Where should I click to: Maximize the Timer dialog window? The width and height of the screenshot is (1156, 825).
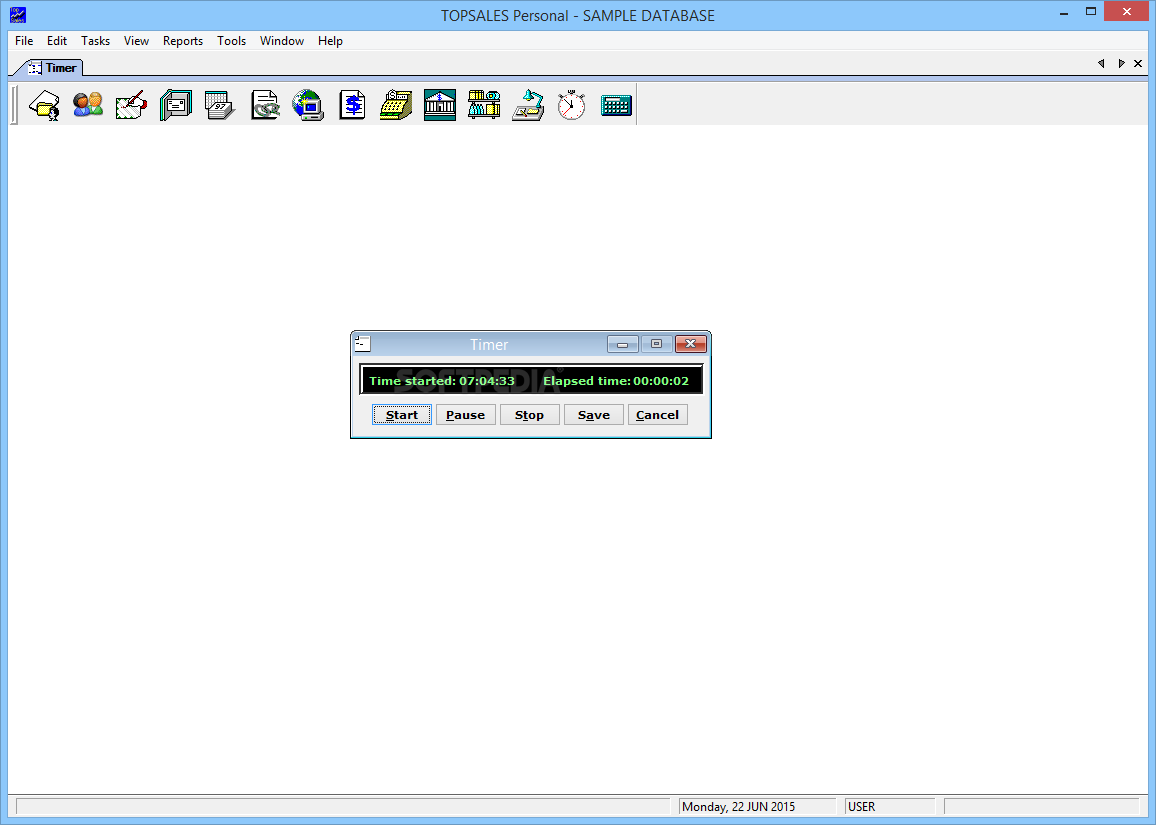click(656, 344)
